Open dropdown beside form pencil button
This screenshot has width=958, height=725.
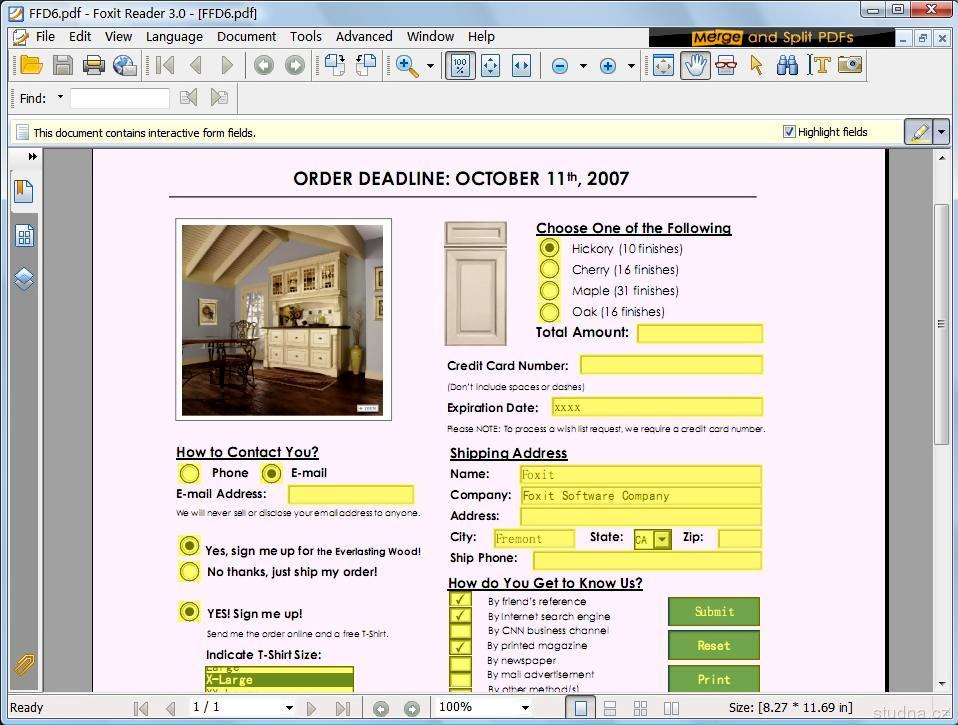[942, 132]
